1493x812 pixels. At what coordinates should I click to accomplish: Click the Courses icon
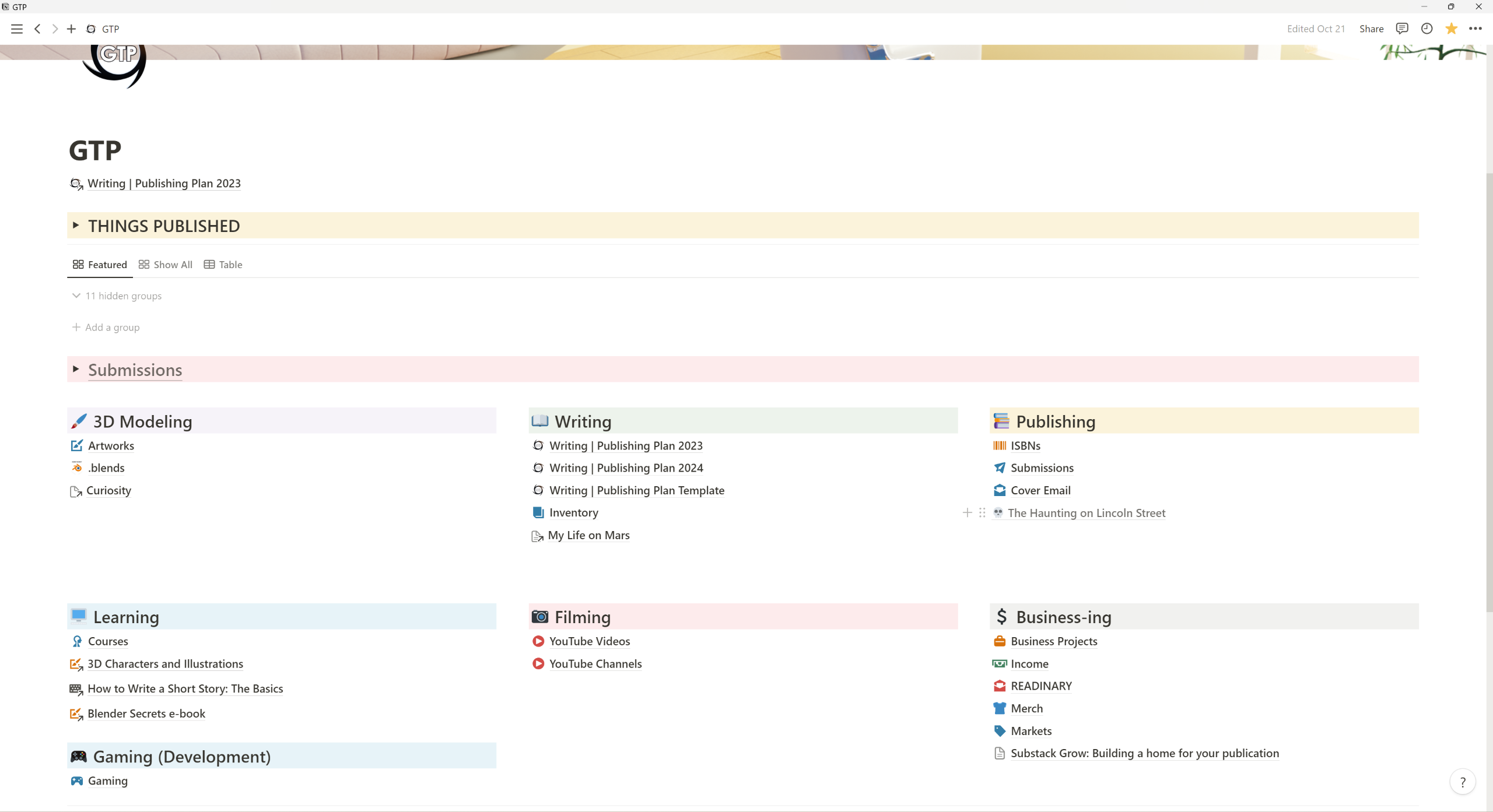(x=77, y=641)
